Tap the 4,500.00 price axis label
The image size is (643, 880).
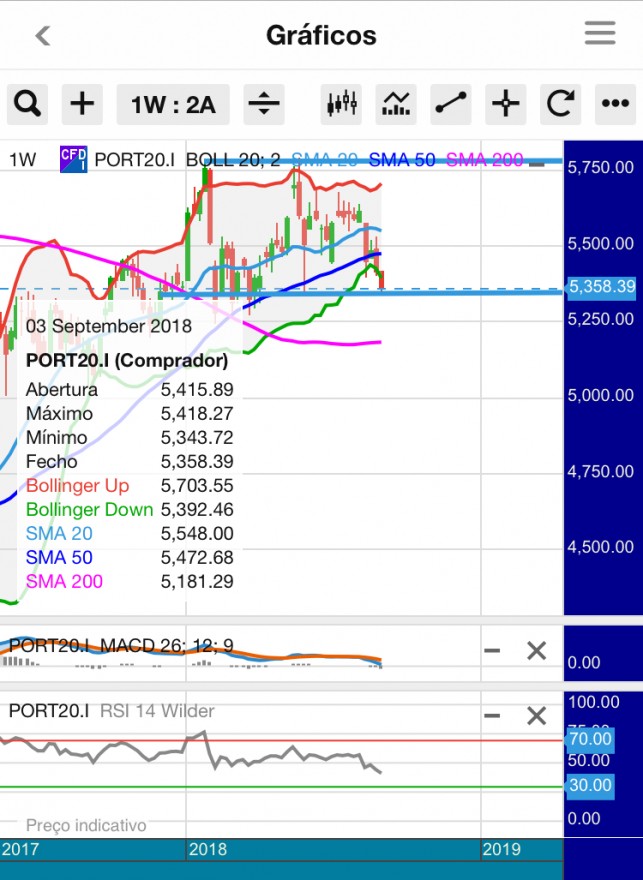(x=600, y=547)
